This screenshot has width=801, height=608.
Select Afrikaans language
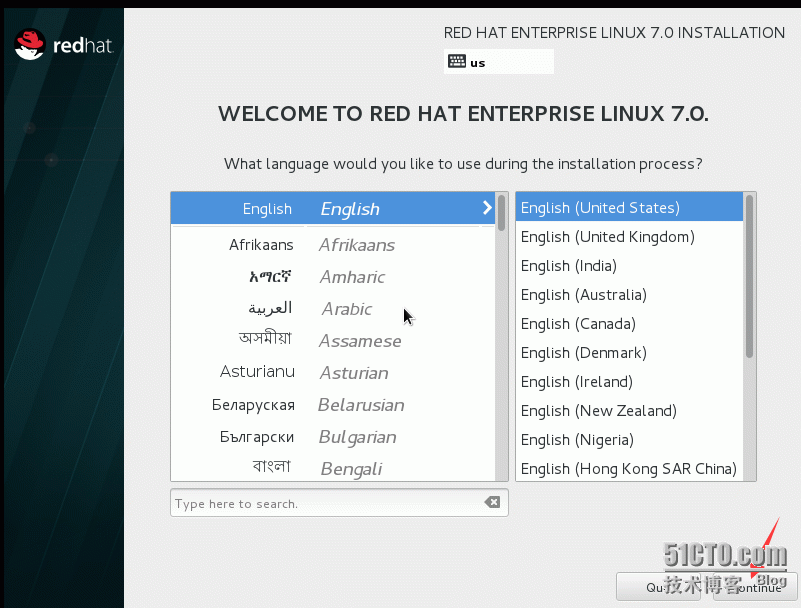click(333, 245)
